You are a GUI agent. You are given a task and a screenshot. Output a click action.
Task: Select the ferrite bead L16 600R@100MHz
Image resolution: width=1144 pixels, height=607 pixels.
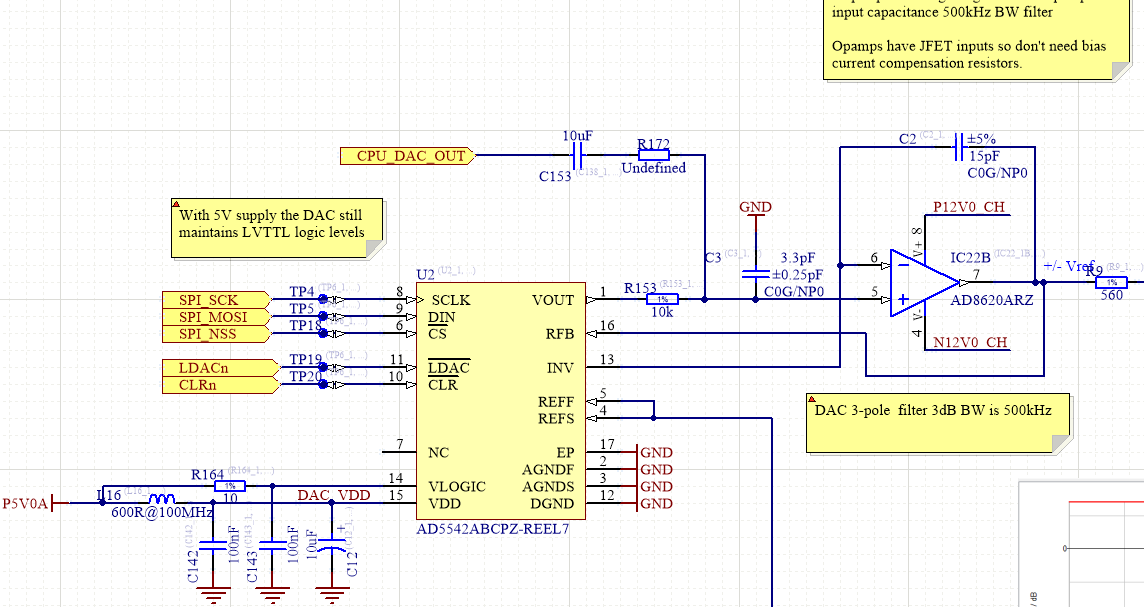click(x=160, y=498)
